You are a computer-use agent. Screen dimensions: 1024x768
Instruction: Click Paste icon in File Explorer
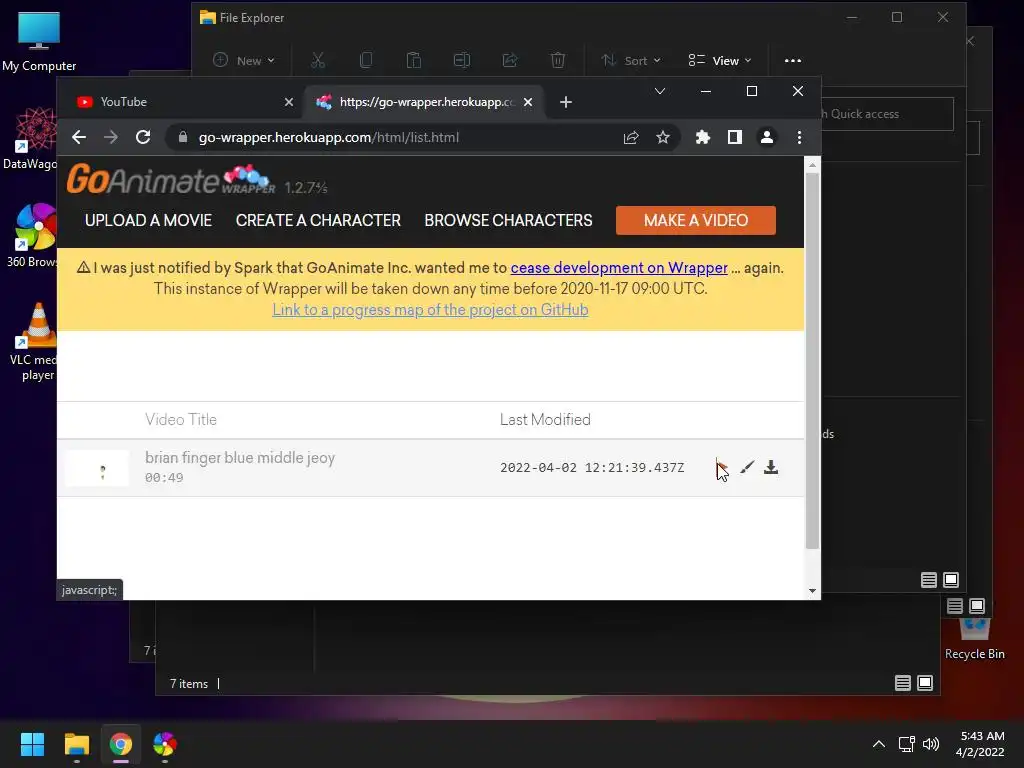[x=413, y=61]
